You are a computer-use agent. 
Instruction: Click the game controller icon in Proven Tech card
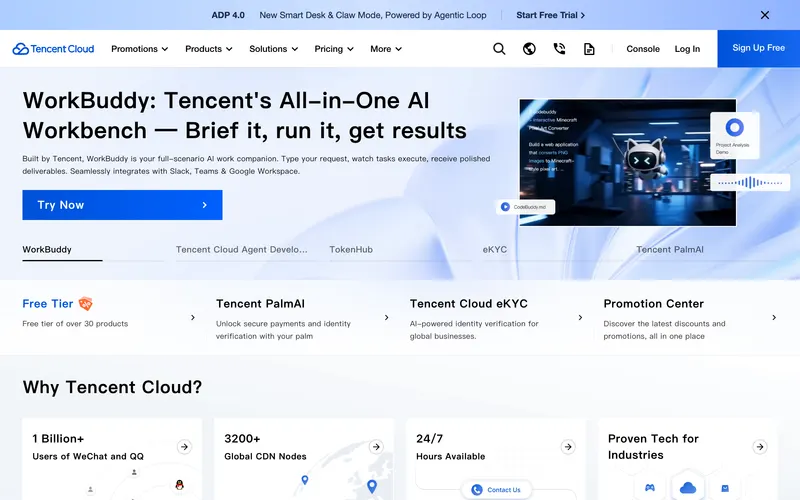click(x=649, y=488)
